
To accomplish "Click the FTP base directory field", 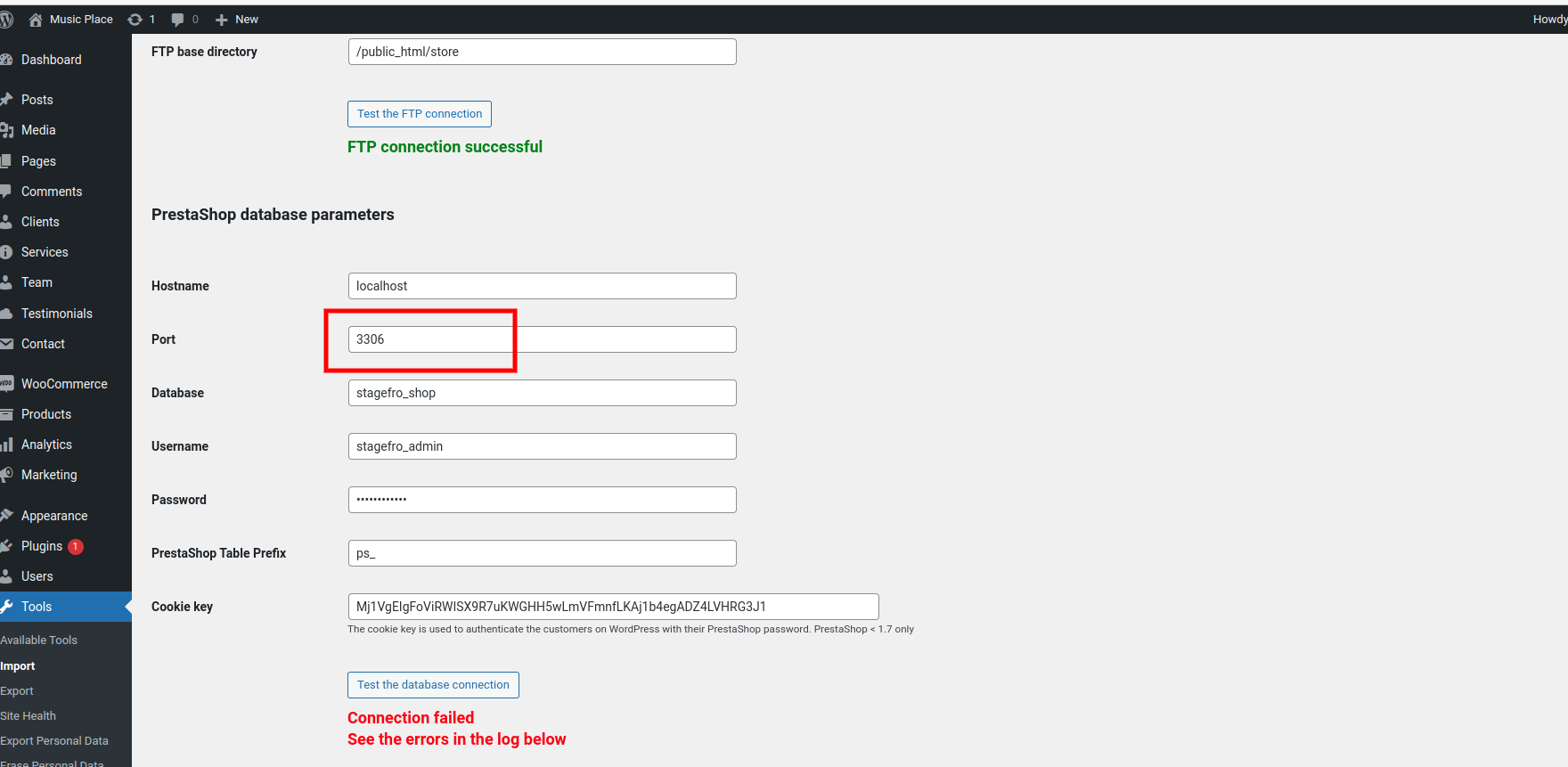I will [x=543, y=52].
